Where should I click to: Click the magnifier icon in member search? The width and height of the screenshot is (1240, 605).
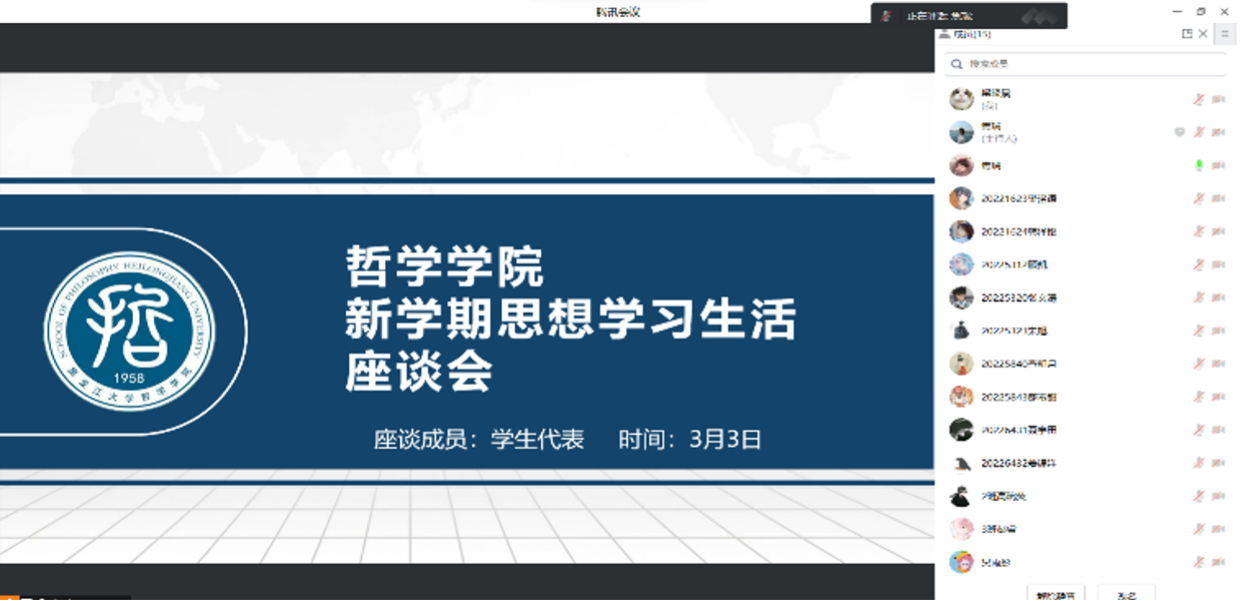(958, 64)
